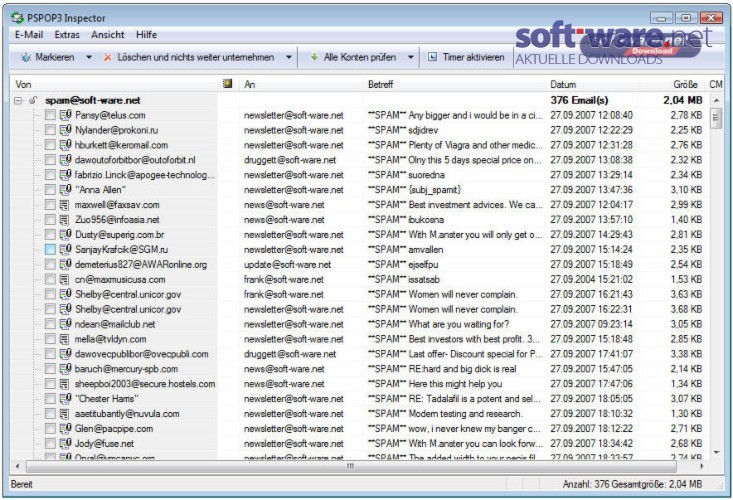Image resolution: width=733 pixels, height=500 pixels.
Task: Click the update@soft-ware.net recipient cell
Action: [x=287, y=264]
